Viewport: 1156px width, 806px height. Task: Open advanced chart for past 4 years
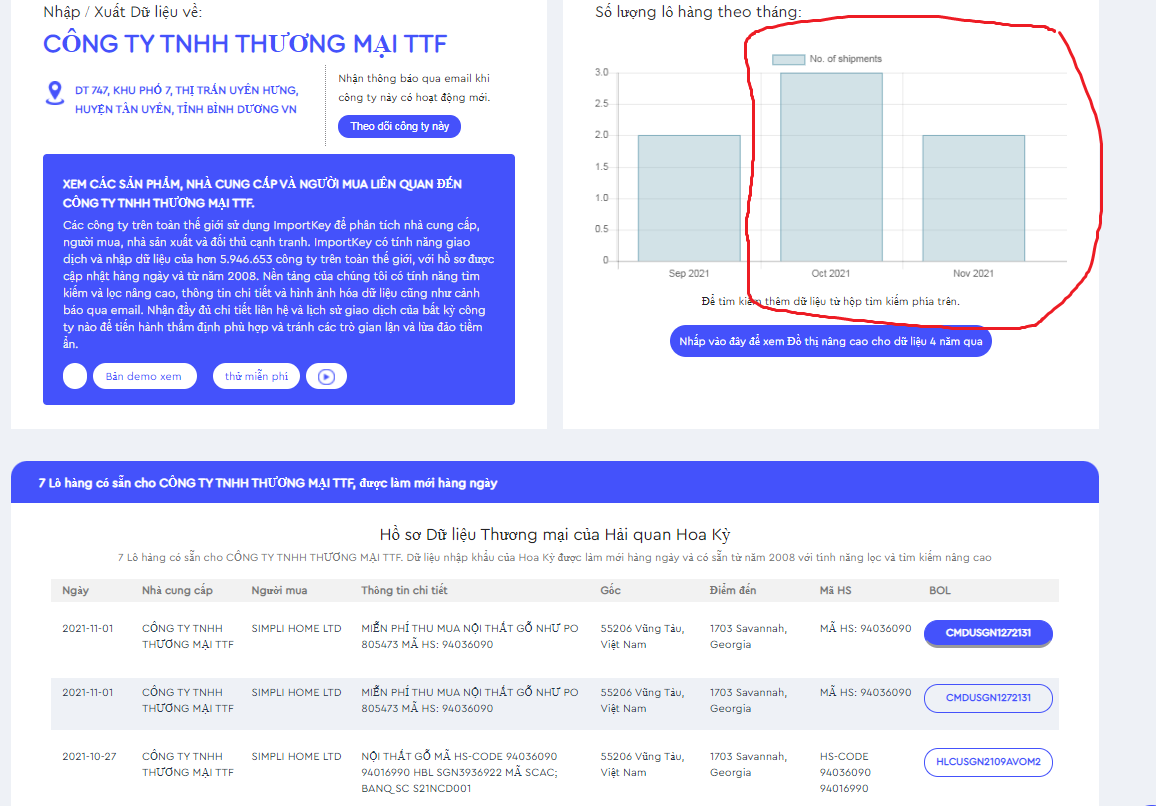click(830, 341)
